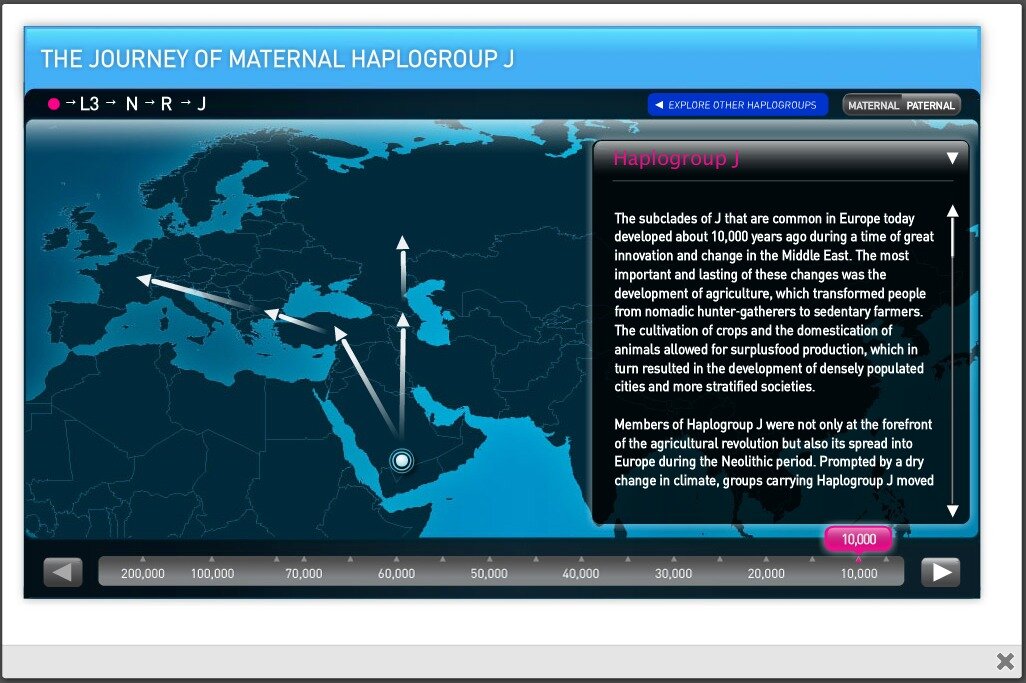Open Explore Other Haplogroups

[x=737, y=105]
